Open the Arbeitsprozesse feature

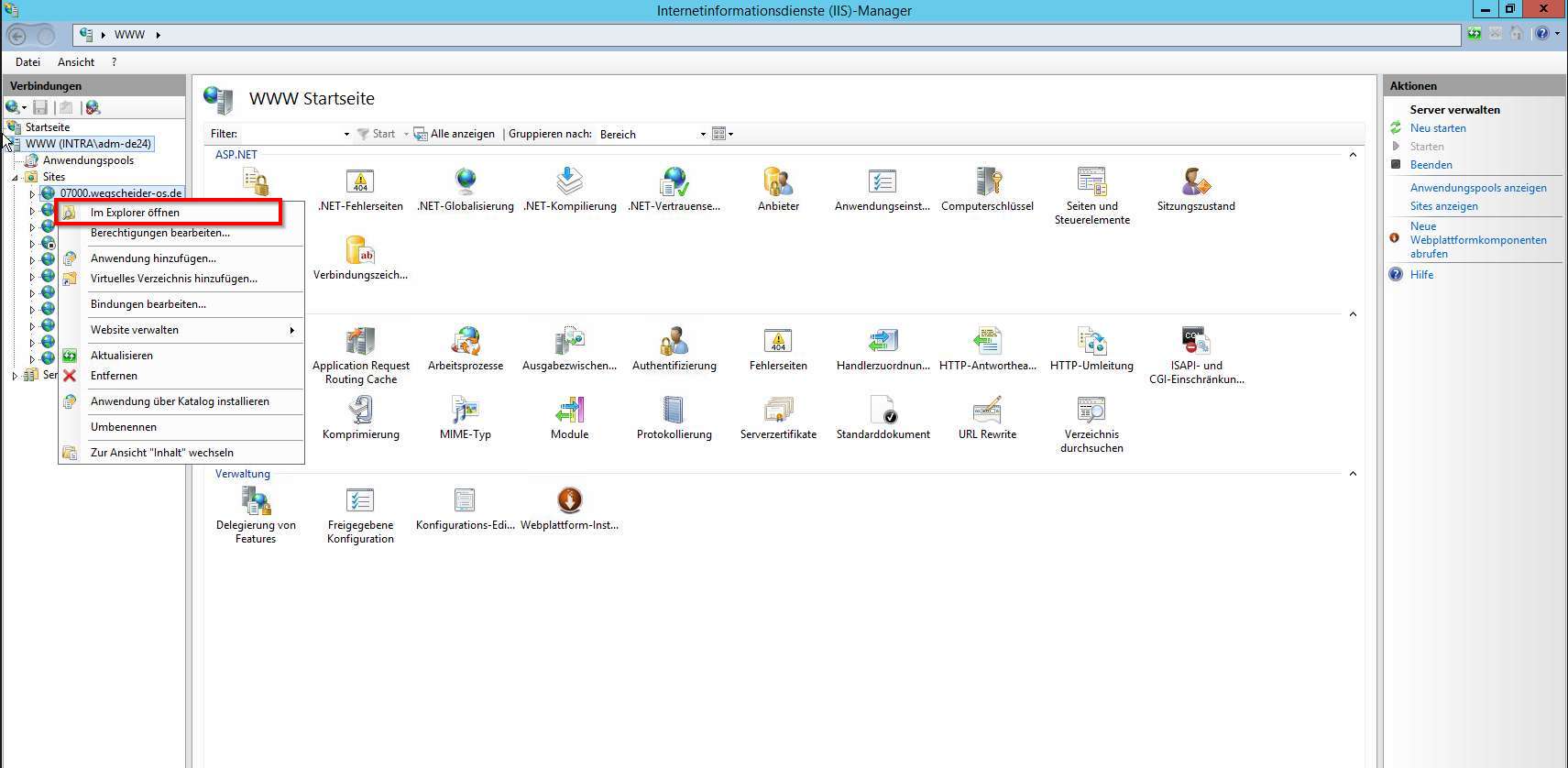[x=465, y=349]
